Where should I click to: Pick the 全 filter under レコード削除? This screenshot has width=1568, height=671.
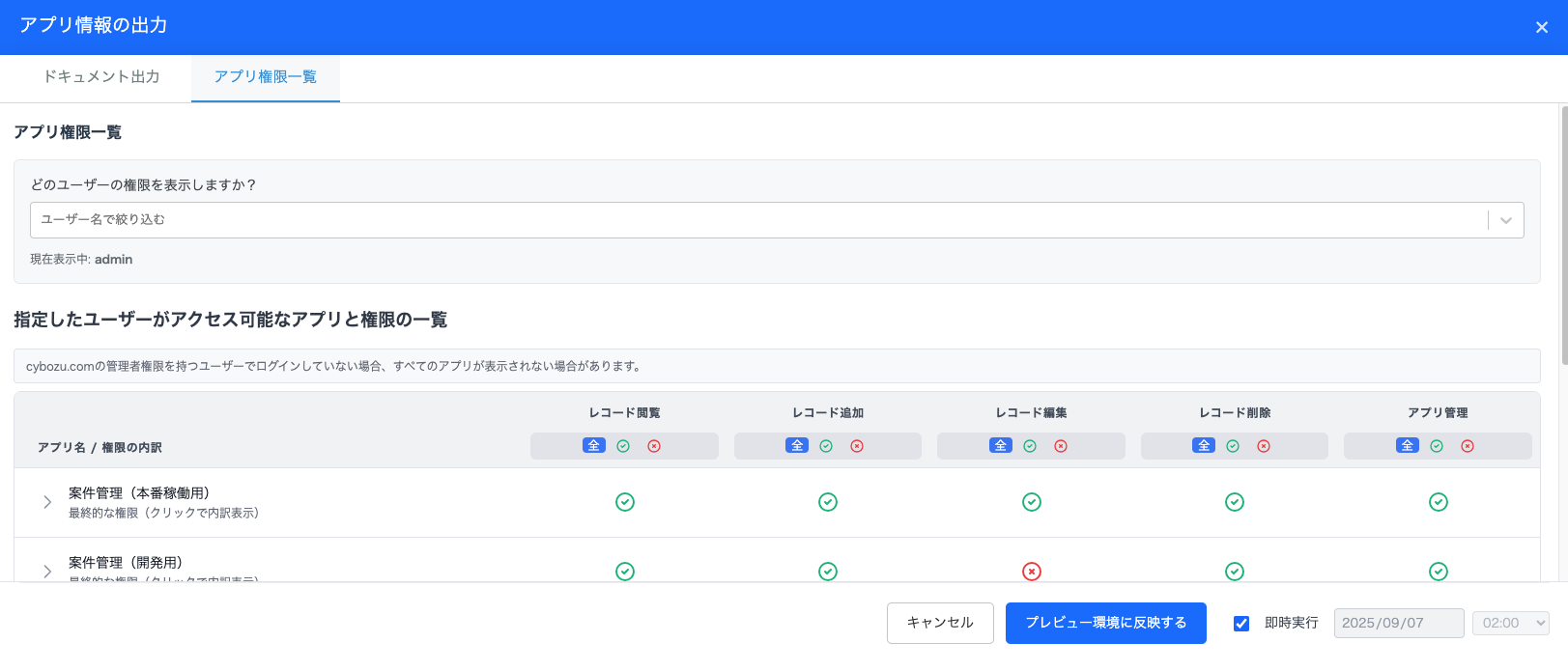click(1204, 446)
